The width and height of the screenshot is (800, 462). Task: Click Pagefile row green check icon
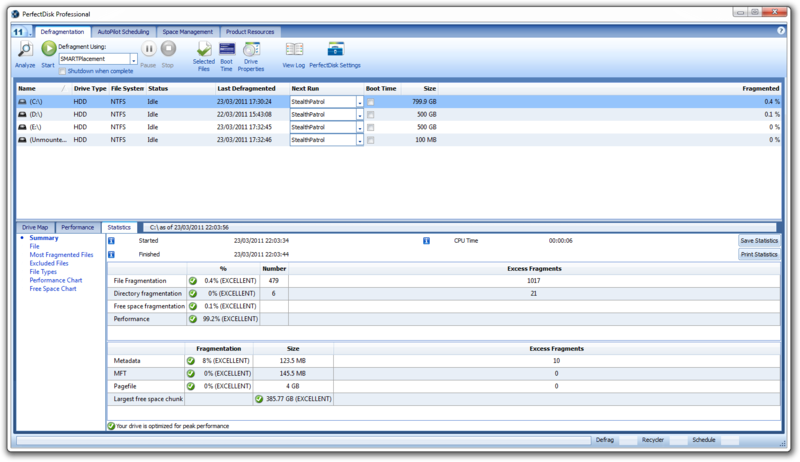tap(191, 387)
